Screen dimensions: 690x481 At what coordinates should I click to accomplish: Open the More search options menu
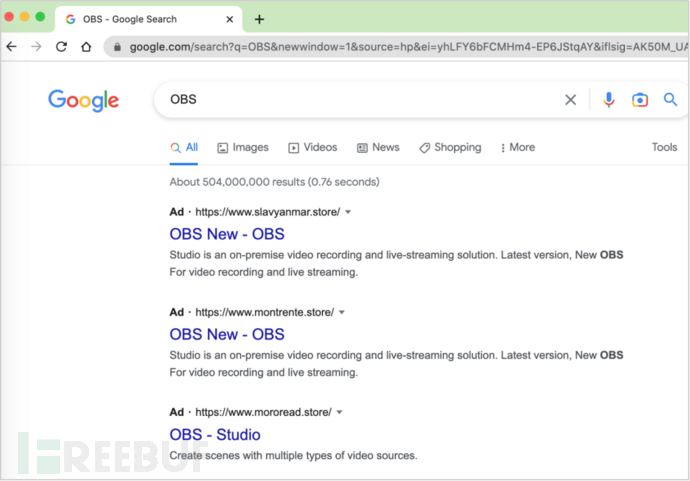518,147
